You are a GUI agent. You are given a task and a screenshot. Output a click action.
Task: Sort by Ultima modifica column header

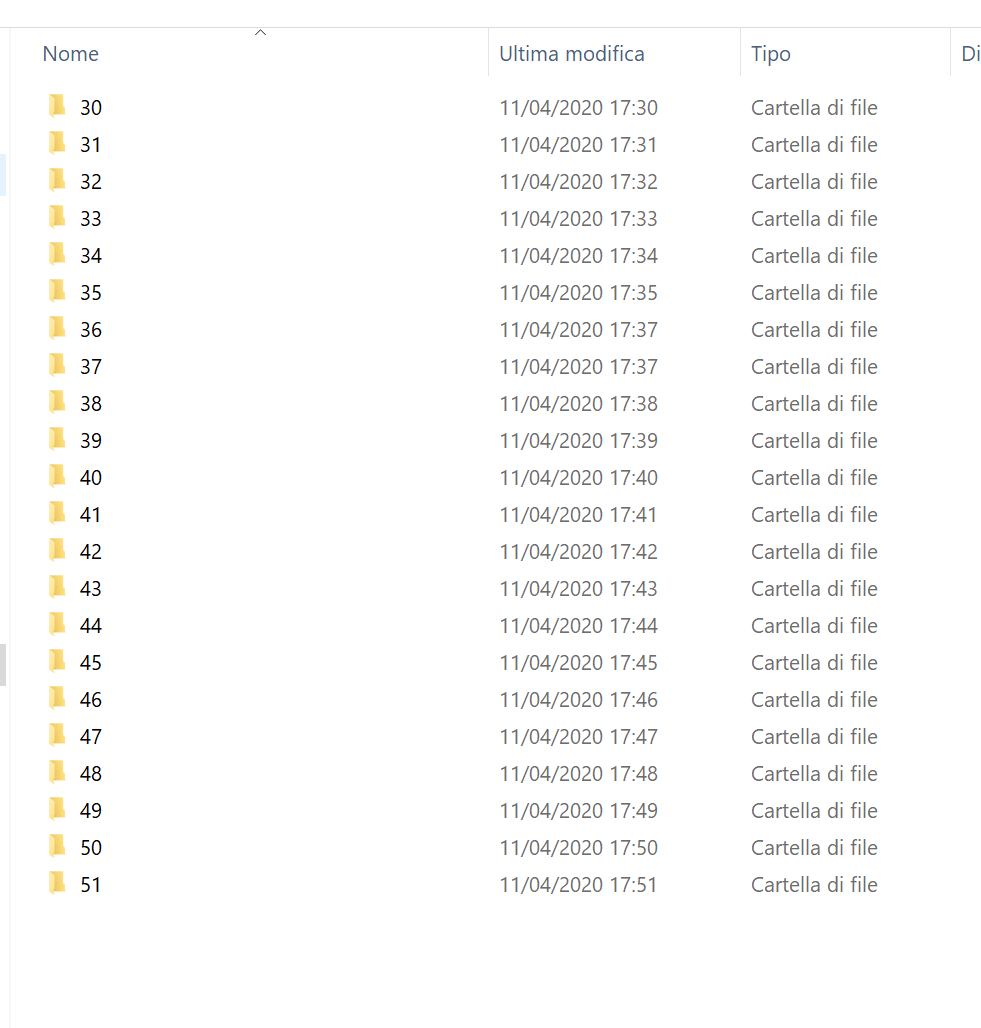coord(572,54)
